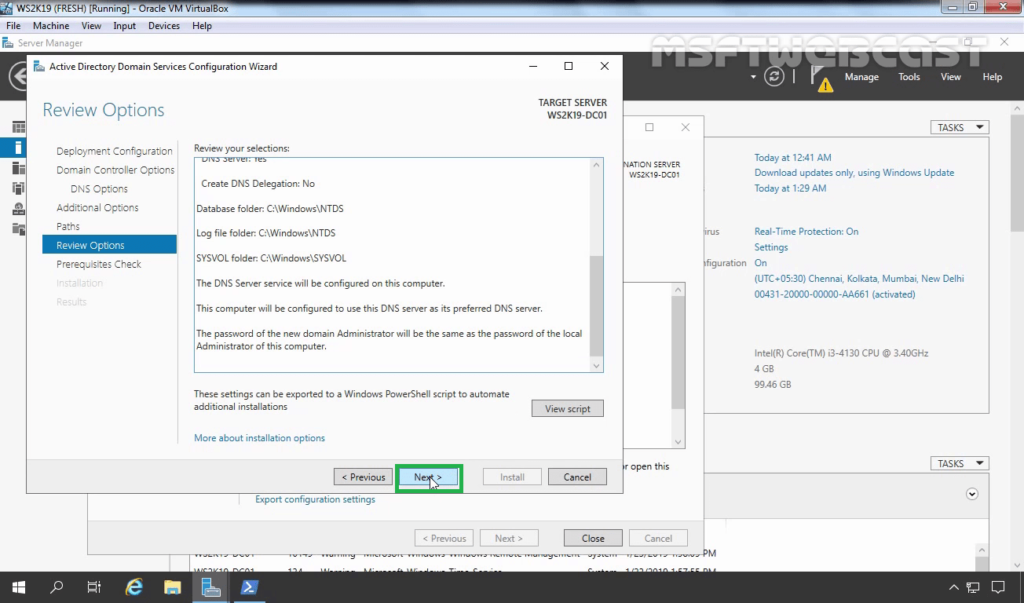Screen dimensions: 1024x603
Task: Select All Servers sidebar icon
Action: pyautogui.click(x=18, y=169)
